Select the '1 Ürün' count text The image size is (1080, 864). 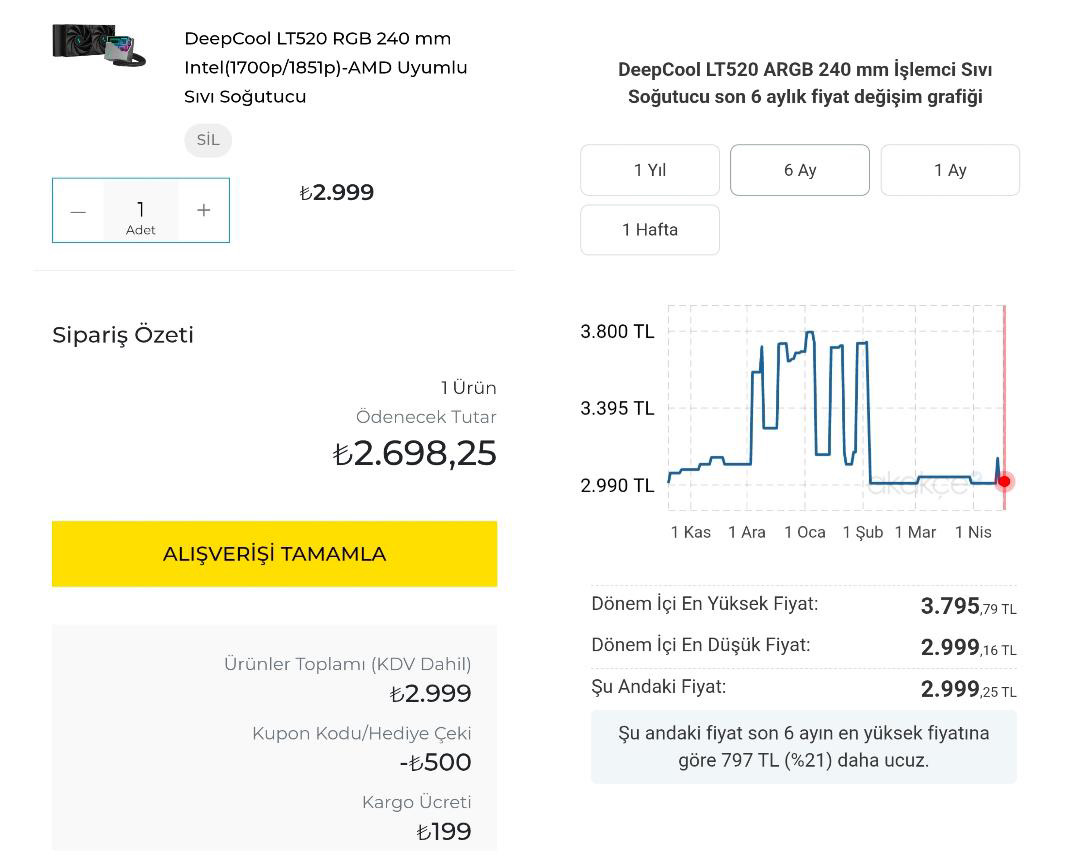[468, 388]
